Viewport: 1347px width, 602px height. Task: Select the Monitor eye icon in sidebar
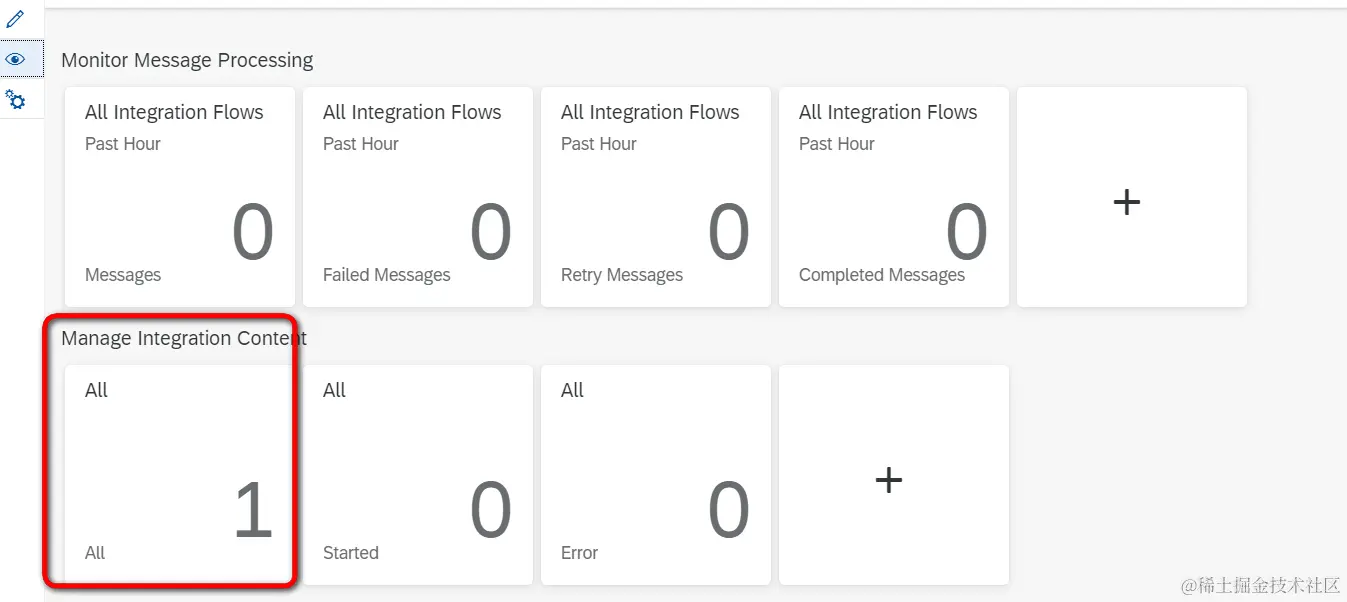coord(15,60)
